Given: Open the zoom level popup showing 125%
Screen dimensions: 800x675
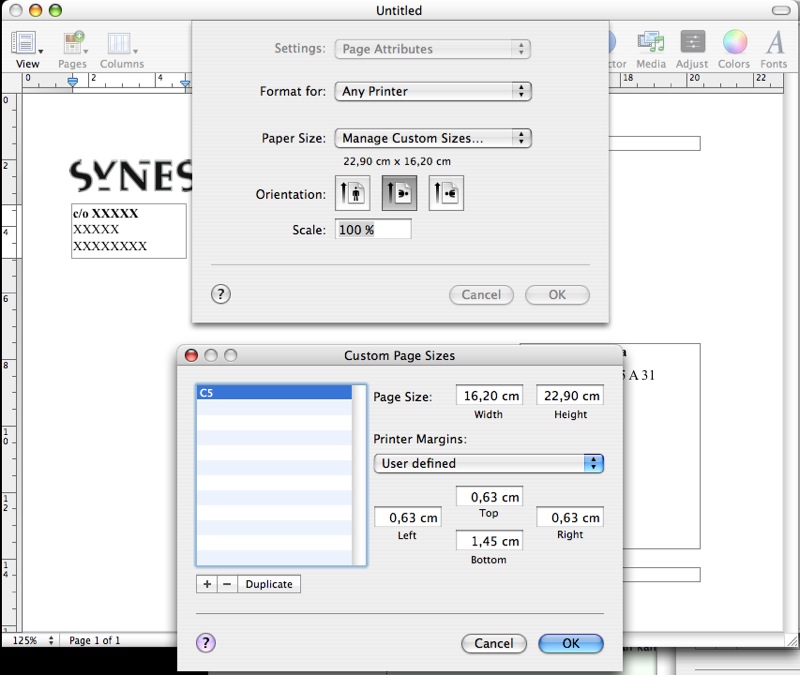Looking at the screenshot, I should (33, 640).
